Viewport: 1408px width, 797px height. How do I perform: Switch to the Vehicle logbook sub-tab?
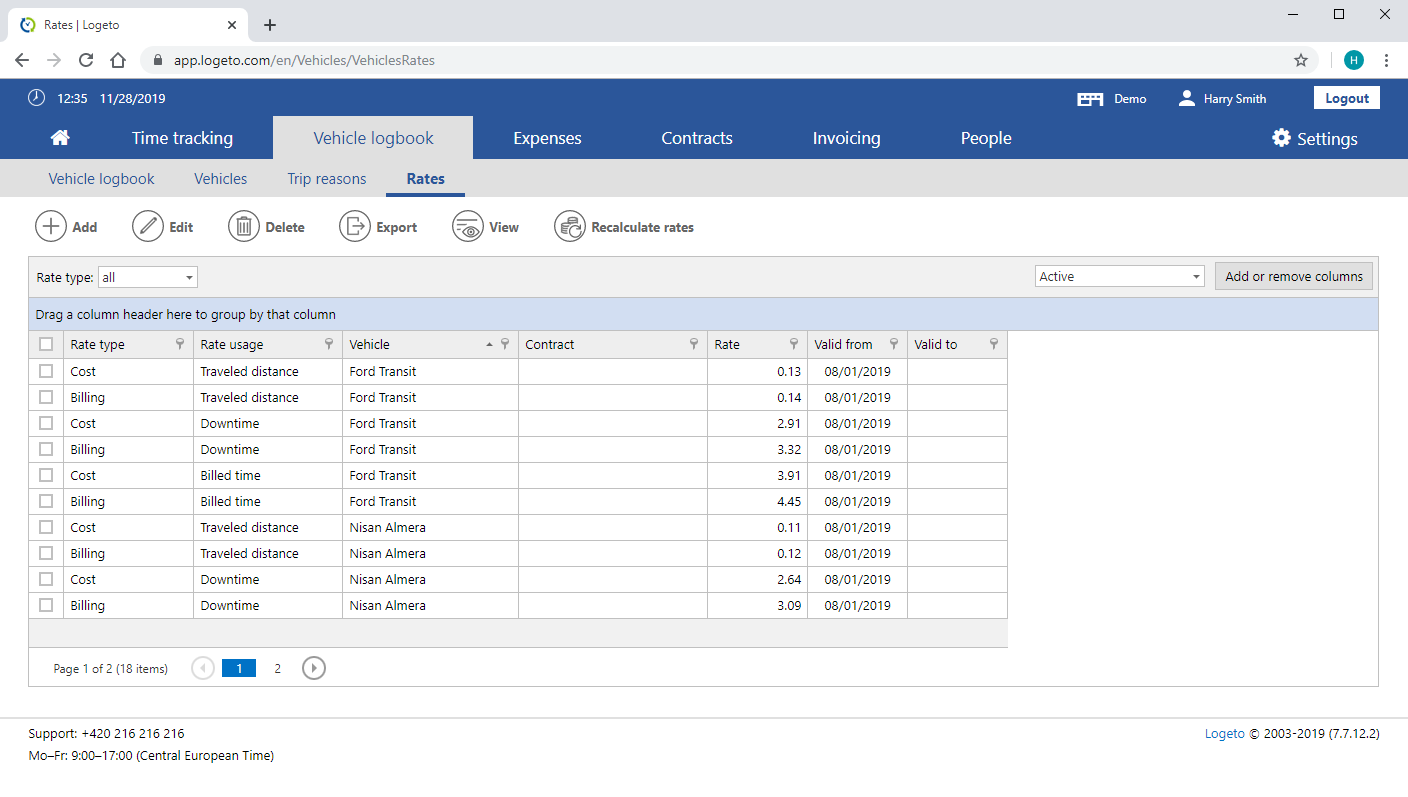102,179
